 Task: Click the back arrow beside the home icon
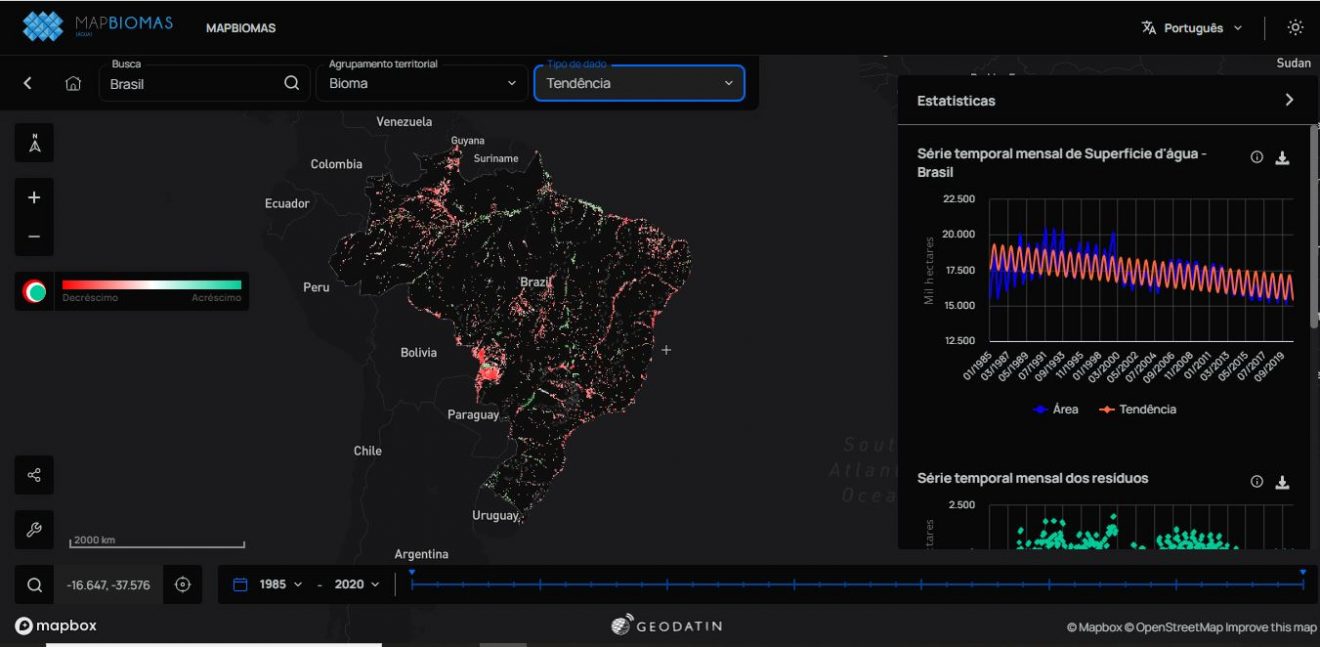(28, 84)
